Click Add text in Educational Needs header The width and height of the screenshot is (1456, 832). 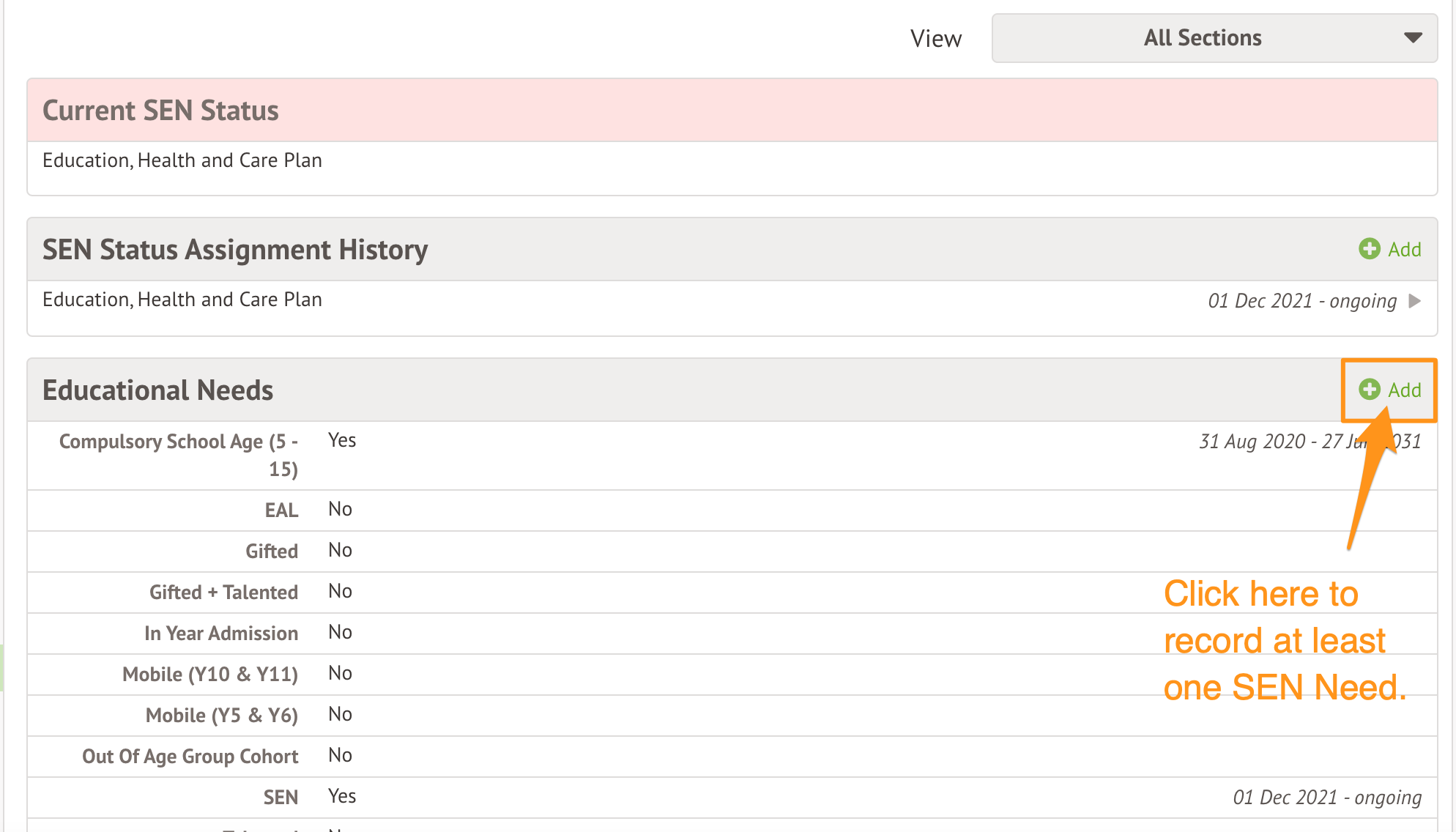tap(1405, 390)
